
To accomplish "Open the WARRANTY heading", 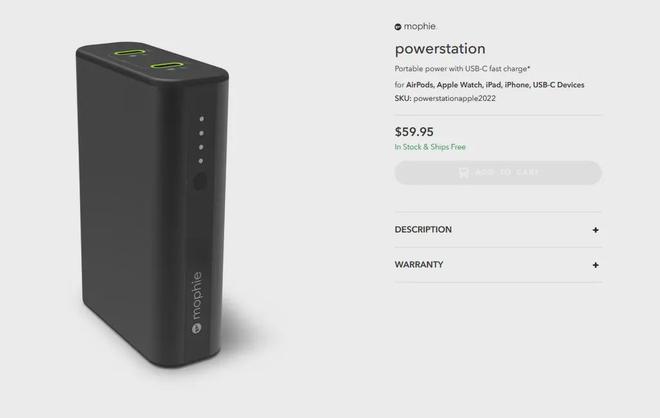I will click(419, 265).
